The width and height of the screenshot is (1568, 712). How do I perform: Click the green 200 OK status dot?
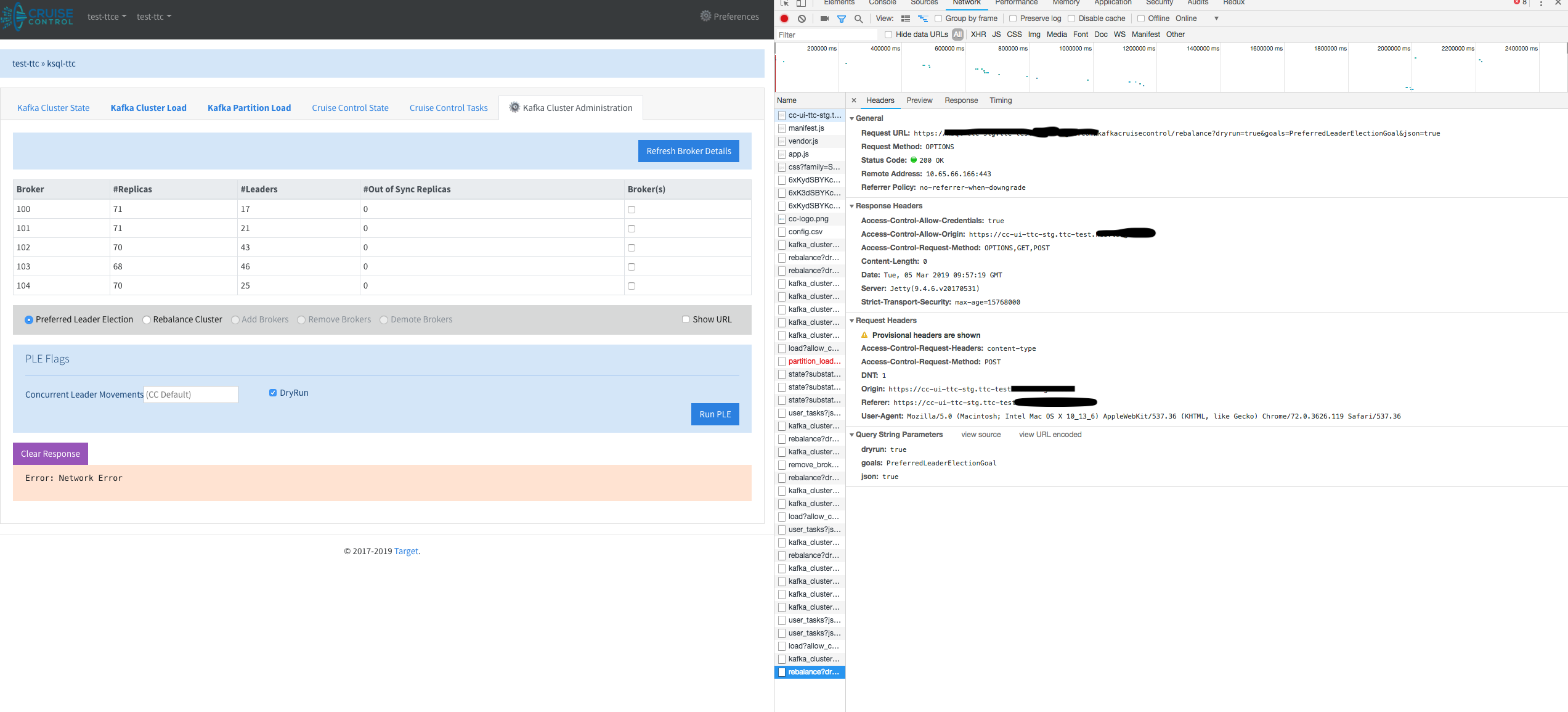coord(914,160)
